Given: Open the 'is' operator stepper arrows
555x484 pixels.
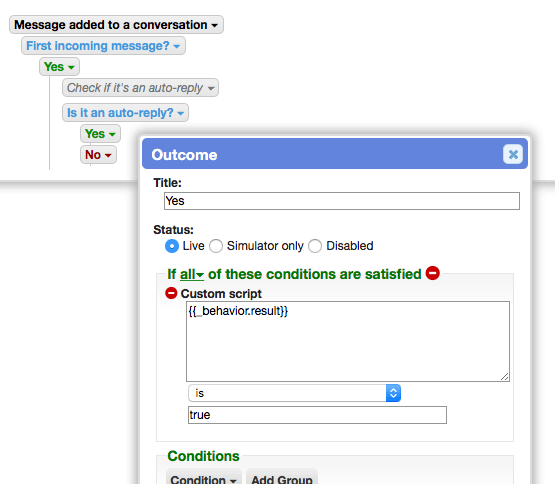Looking at the screenshot, I should pos(393,393).
